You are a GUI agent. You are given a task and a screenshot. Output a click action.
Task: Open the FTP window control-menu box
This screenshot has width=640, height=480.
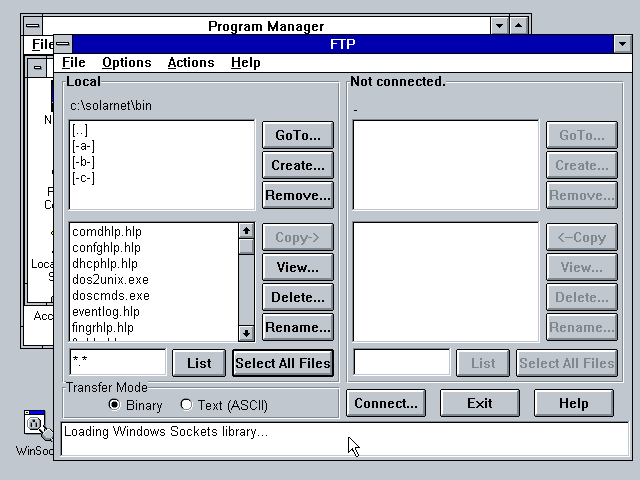(63, 44)
